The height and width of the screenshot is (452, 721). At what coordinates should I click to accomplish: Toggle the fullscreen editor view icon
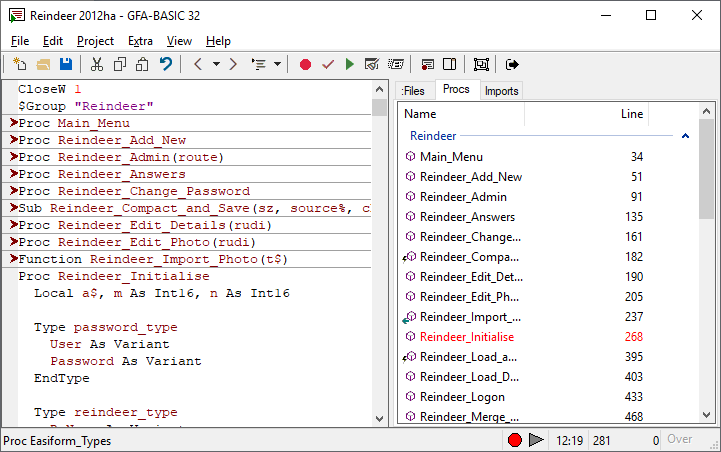tap(482, 64)
